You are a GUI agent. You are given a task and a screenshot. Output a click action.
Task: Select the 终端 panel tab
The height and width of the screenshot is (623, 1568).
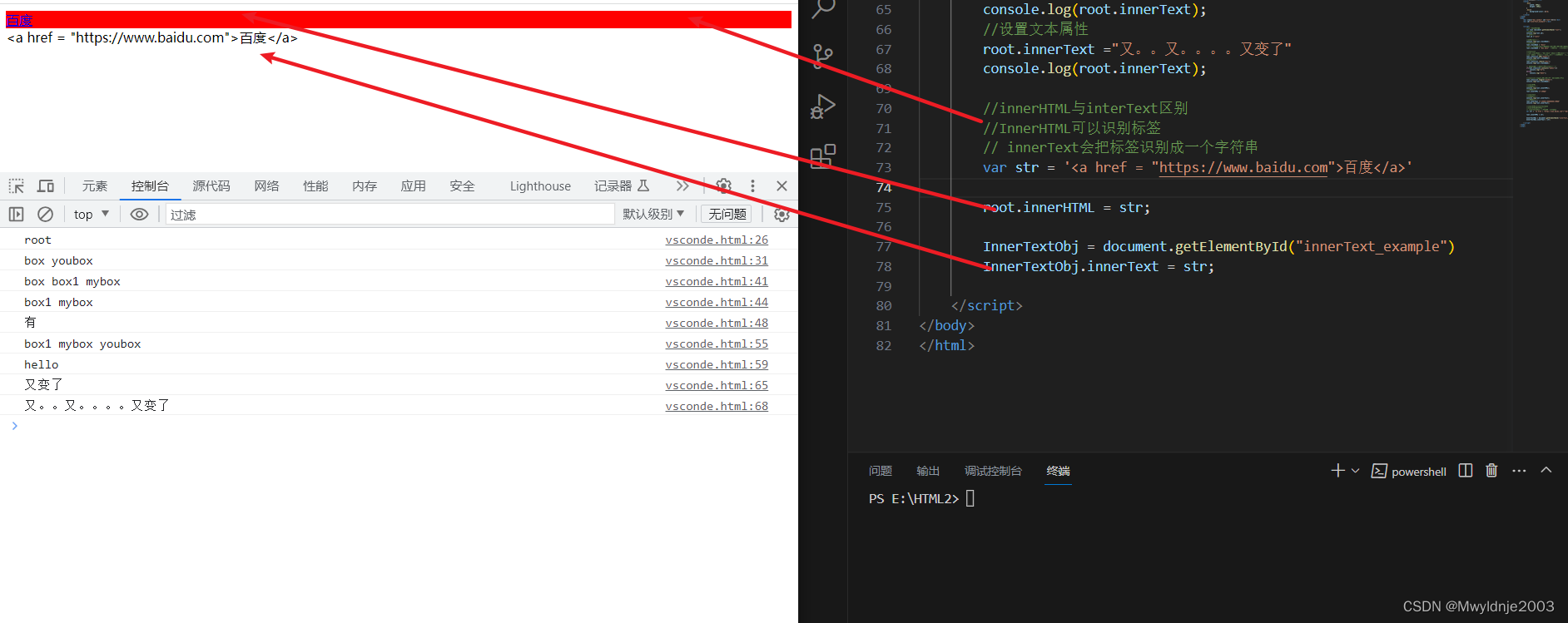point(1058,471)
